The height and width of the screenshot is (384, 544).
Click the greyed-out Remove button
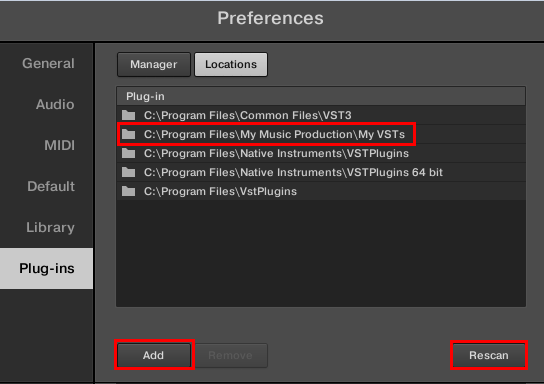tap(231, 355)
